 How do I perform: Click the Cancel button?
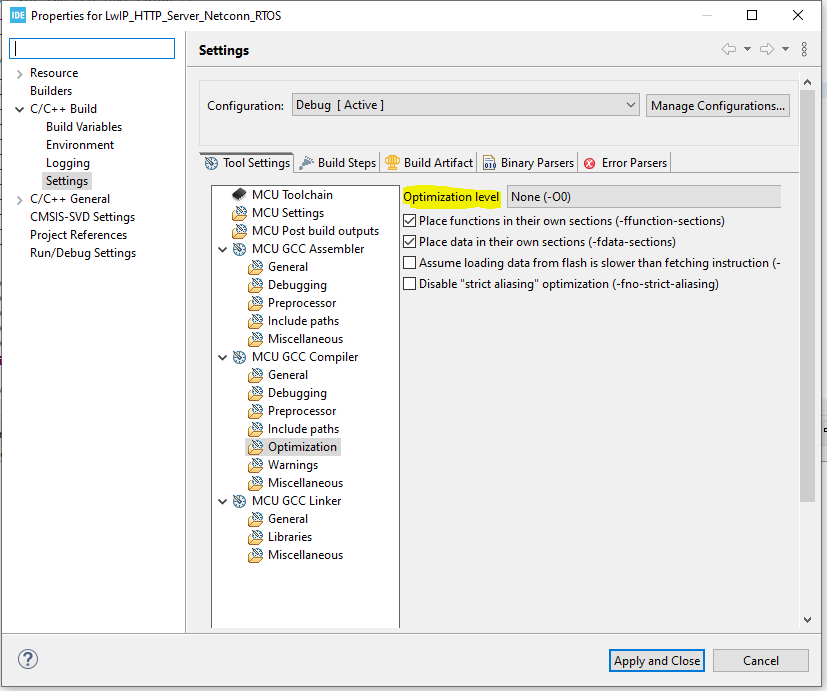coord(761,660)
